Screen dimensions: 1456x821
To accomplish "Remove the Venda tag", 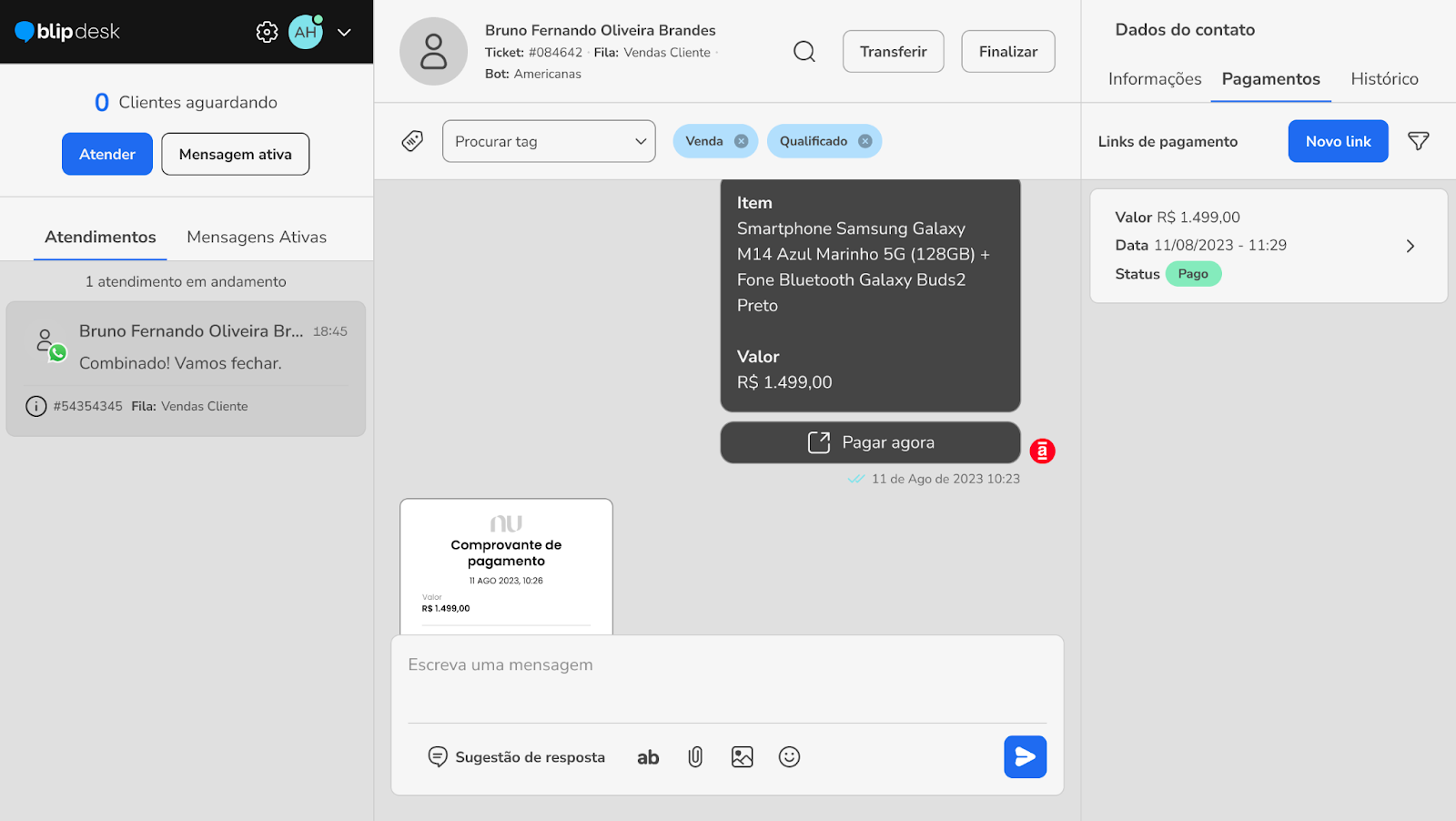I will (742, 141).
